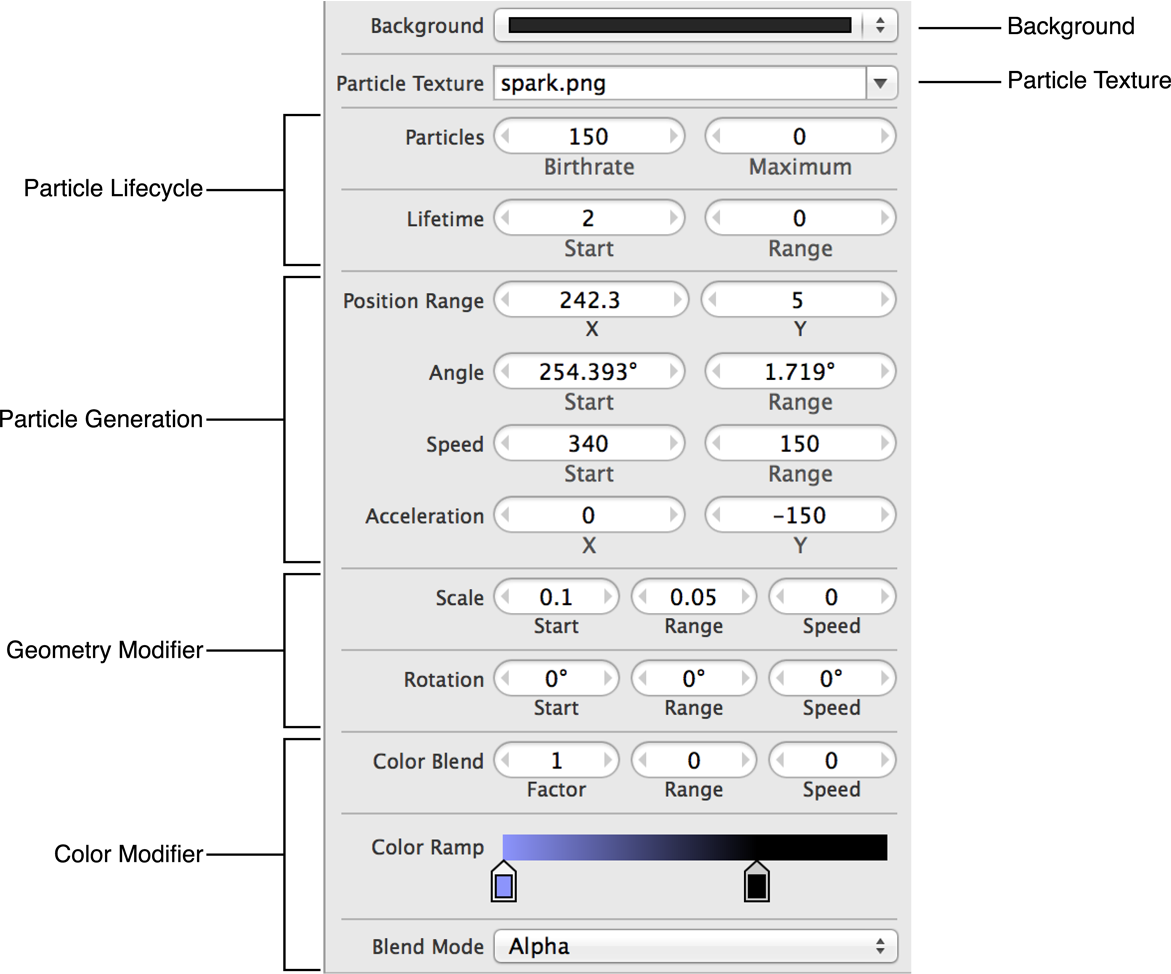Screen dimensions: 1171x974
Task: Increase the Lifetime Range value
Action: [886, 218]
